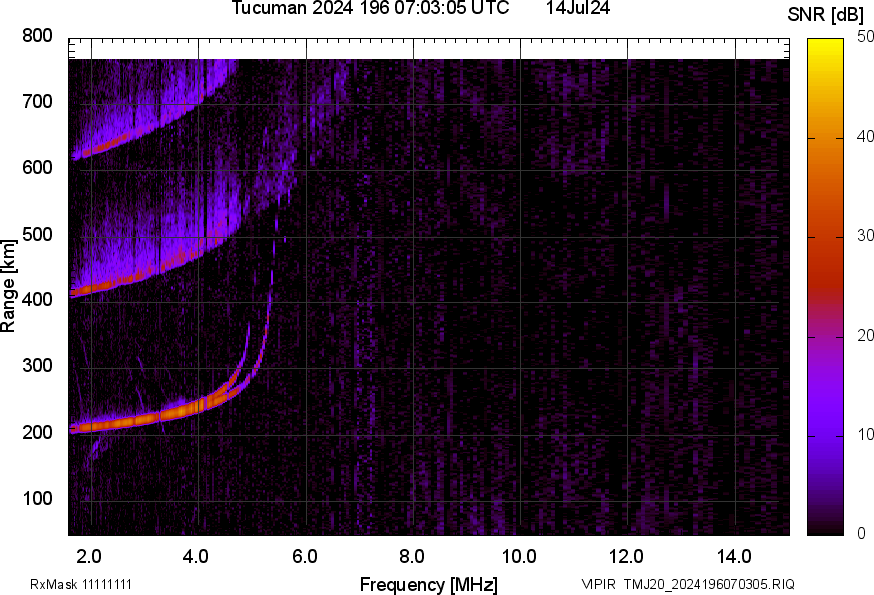Click the frequency tick label 6.0

click(305, 556)
